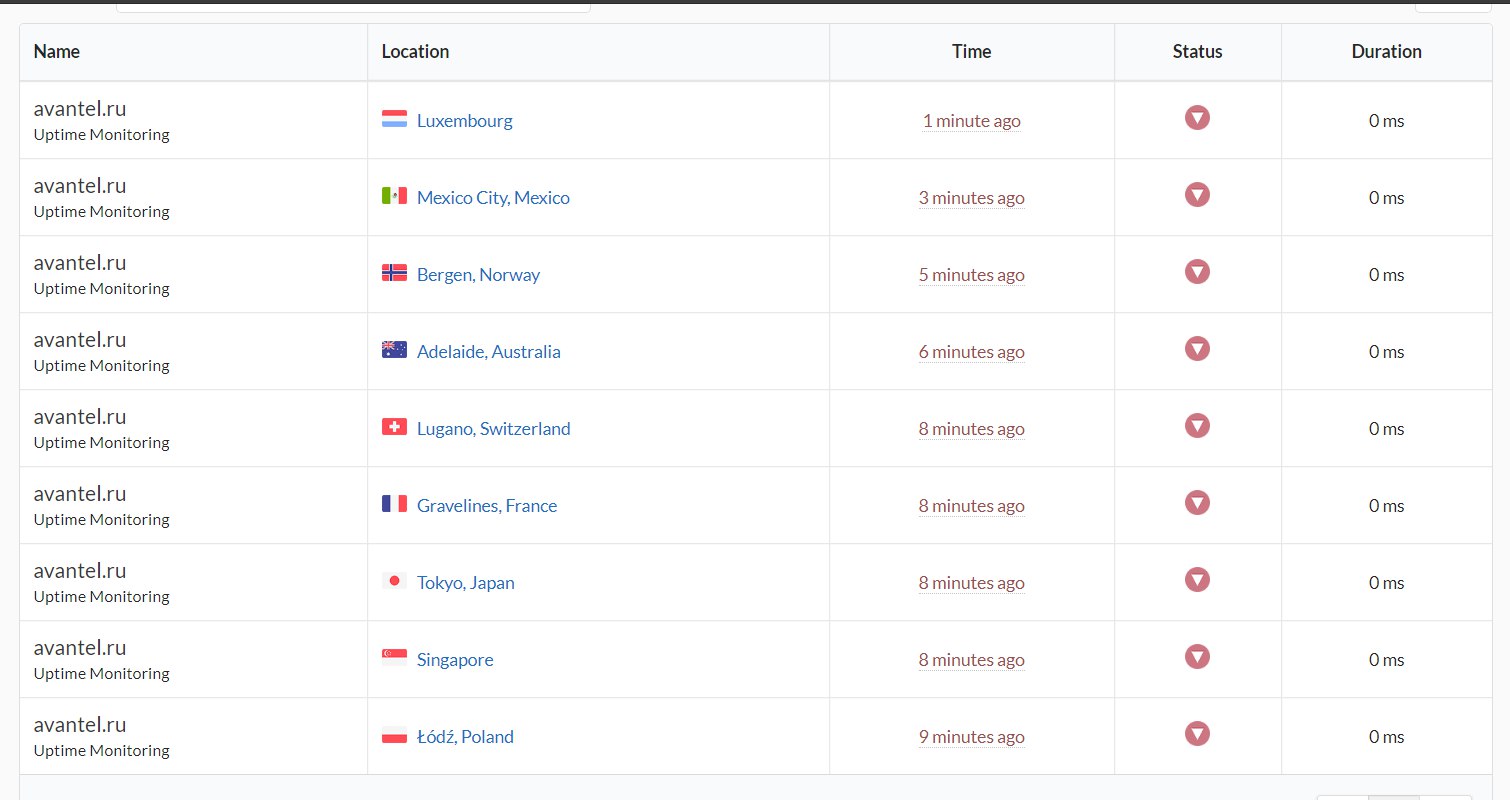
Task: Click avantel.ru in the Łódź row
Action: click(80, 725)
